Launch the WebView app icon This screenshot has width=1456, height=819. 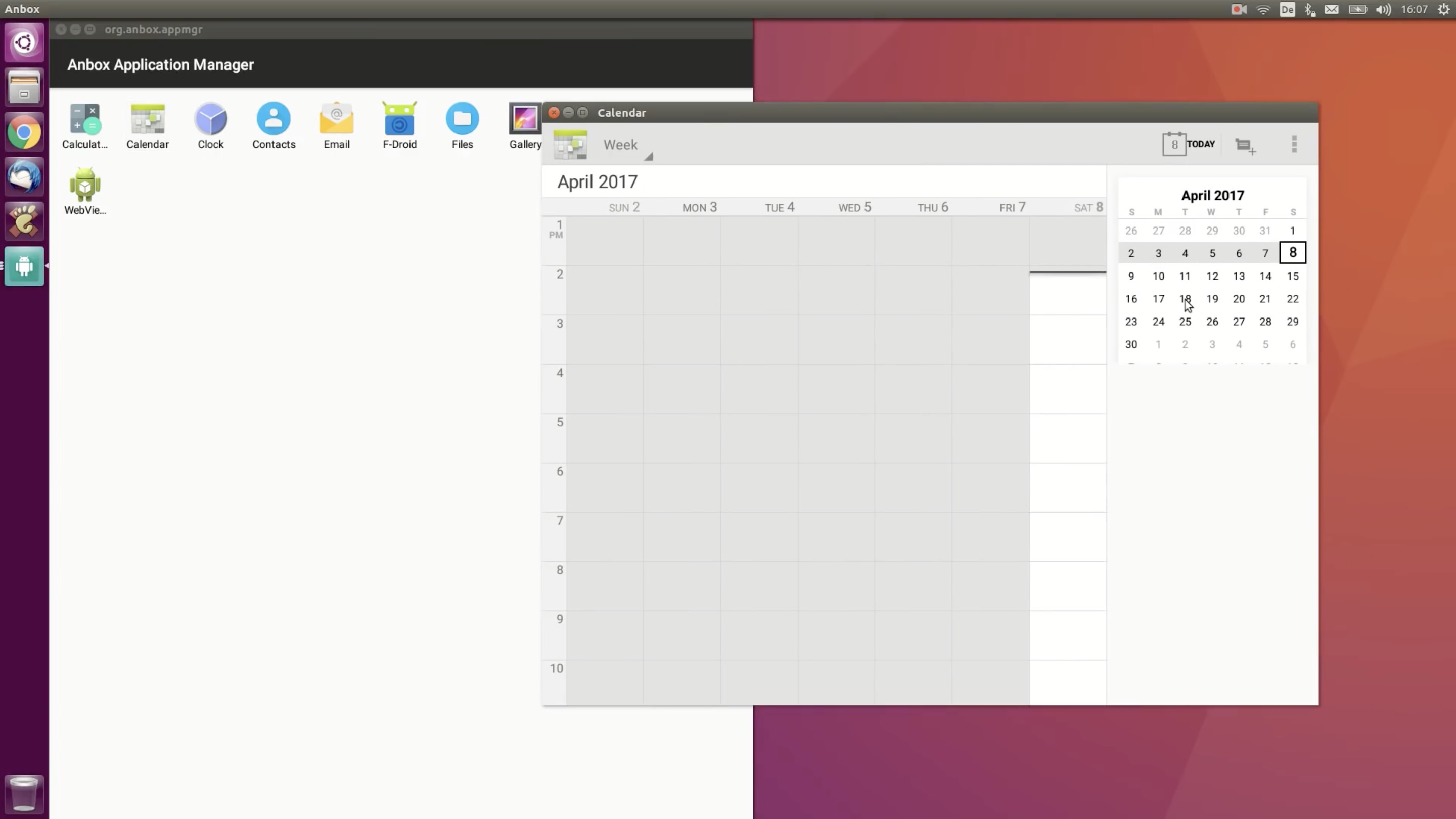(85, 191)
